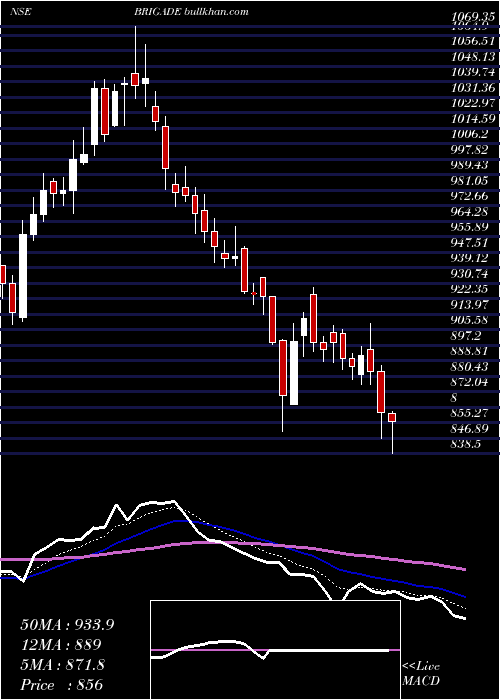500x700 pixels.
Task: Click the NSE exchange label
Action: 21,12
